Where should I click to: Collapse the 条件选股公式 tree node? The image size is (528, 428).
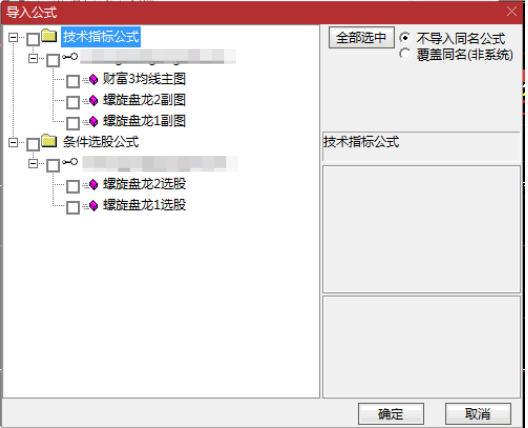point(13,142)
